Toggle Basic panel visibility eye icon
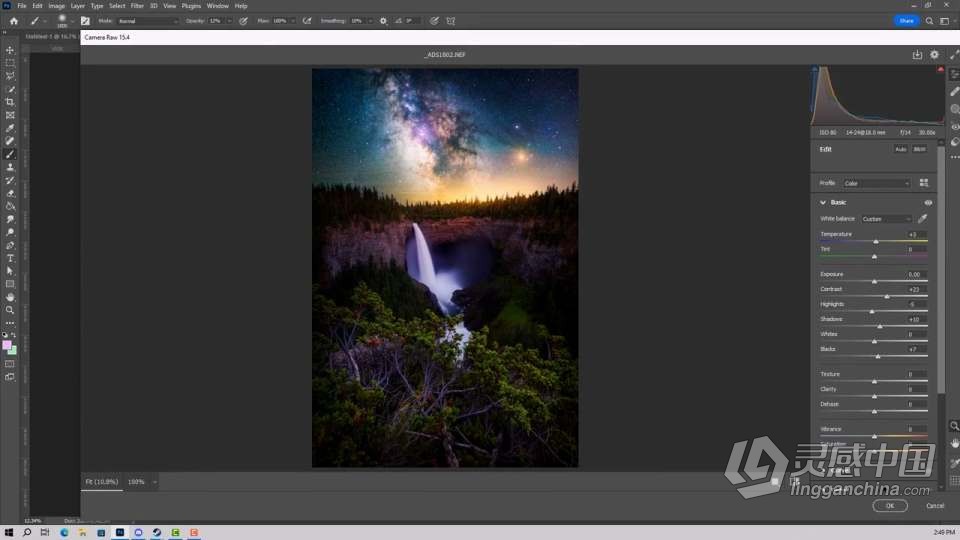960x540 pixels. tap(928, 202)
